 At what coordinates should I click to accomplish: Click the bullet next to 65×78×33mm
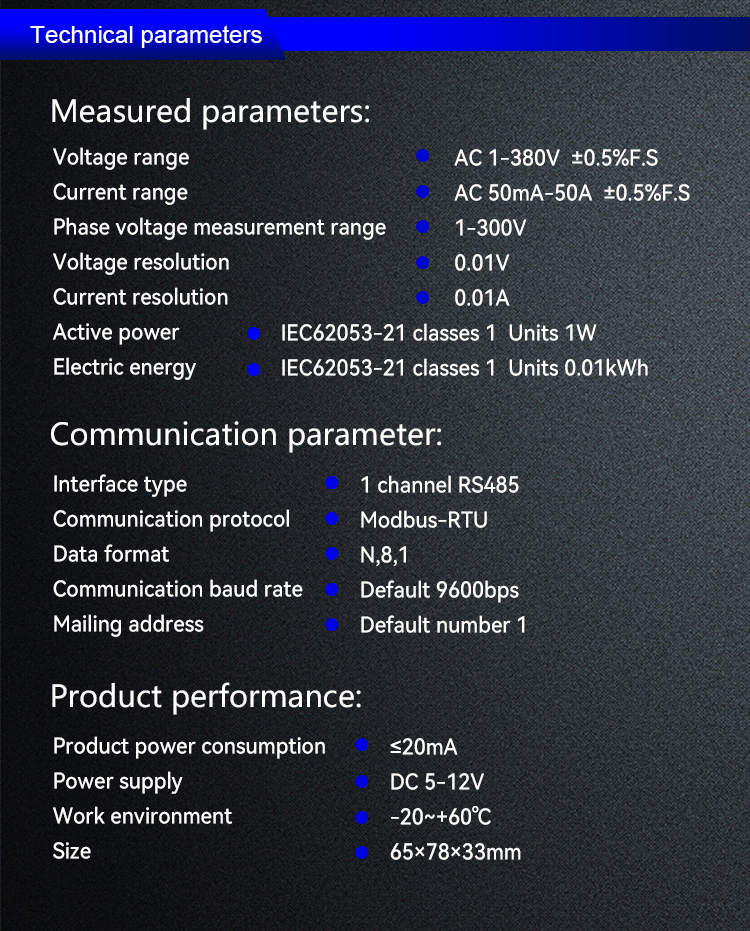pos(362,853)
